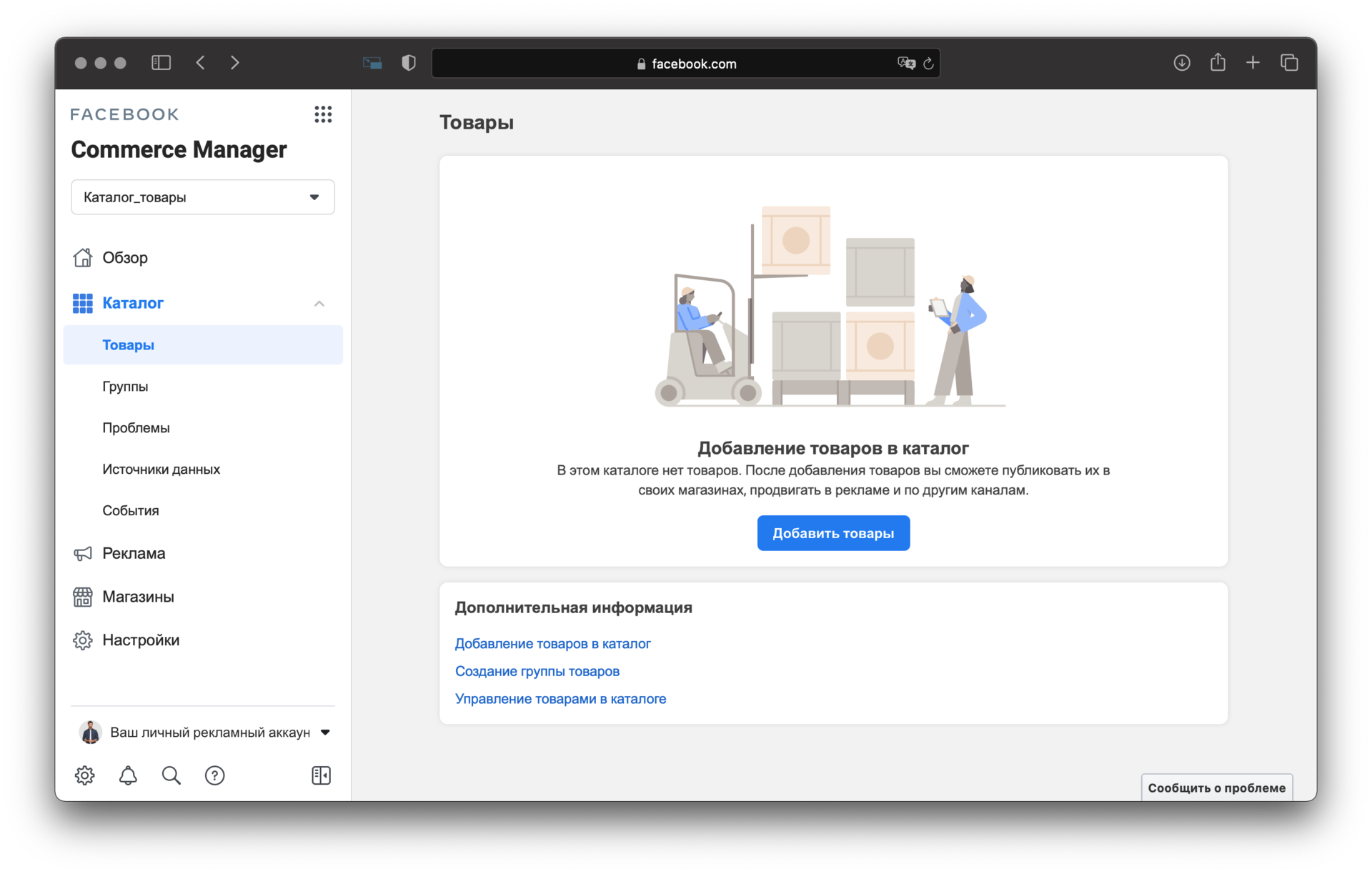Open the Магазины section

[138, 597]
